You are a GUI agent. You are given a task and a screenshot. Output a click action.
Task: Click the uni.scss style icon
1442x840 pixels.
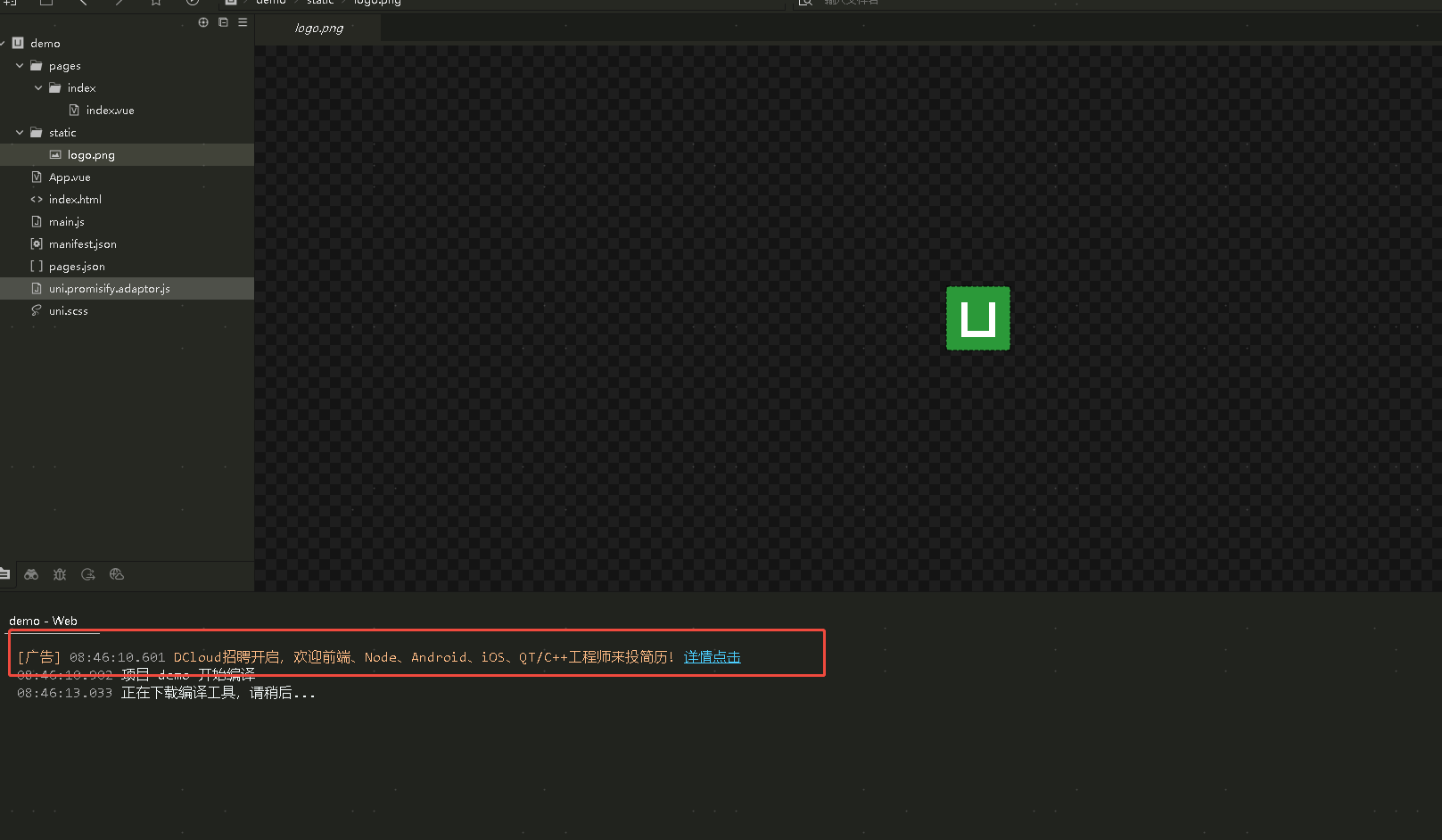37,310
